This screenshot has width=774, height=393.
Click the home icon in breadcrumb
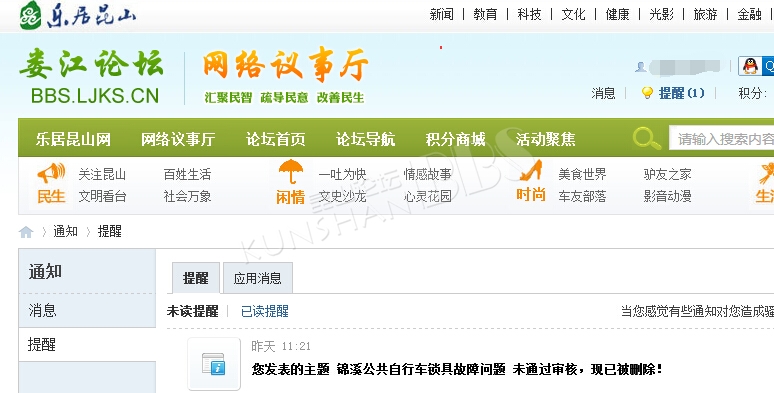26,232
